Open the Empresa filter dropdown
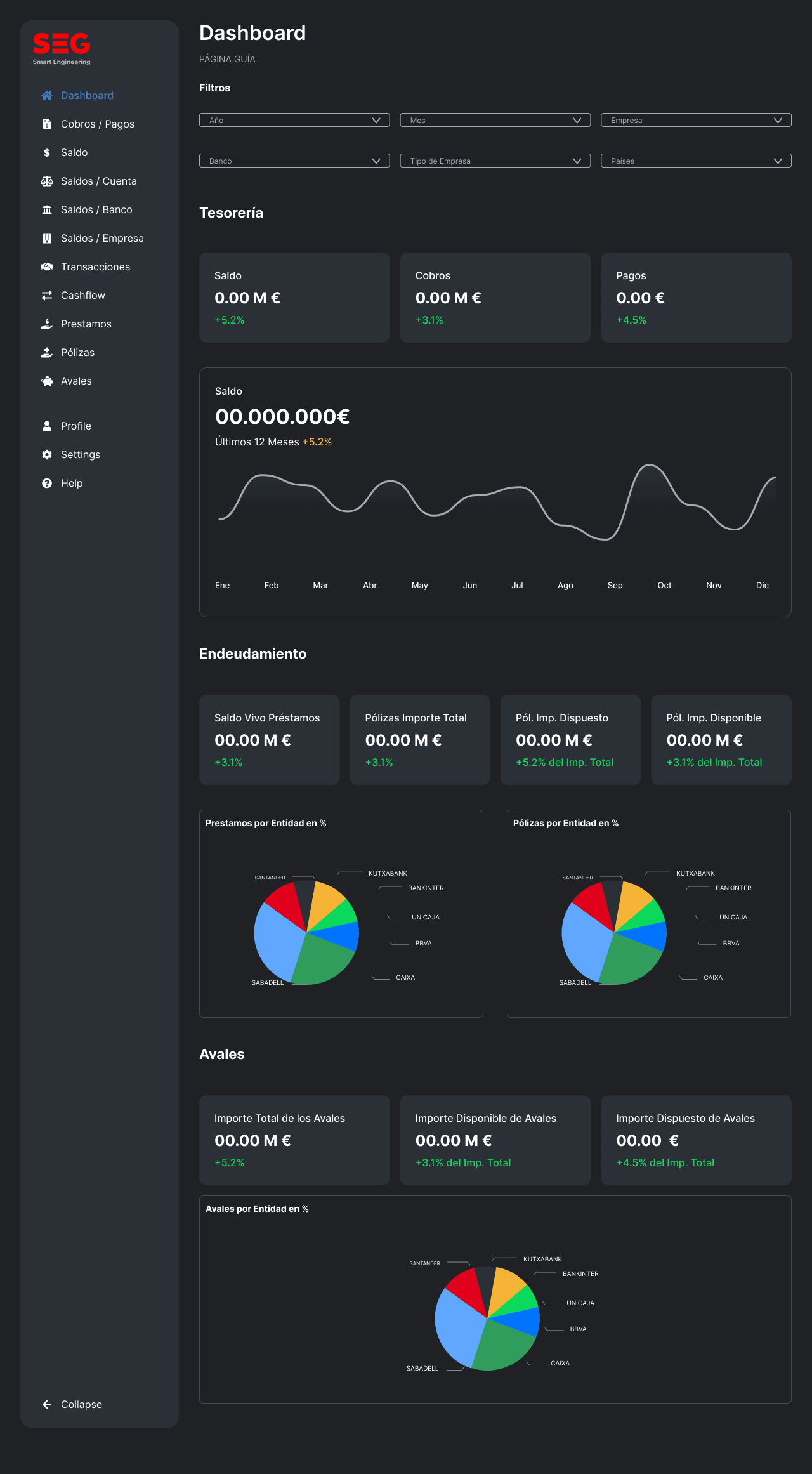Screen dimensions: 812x1474 (696, 121)
